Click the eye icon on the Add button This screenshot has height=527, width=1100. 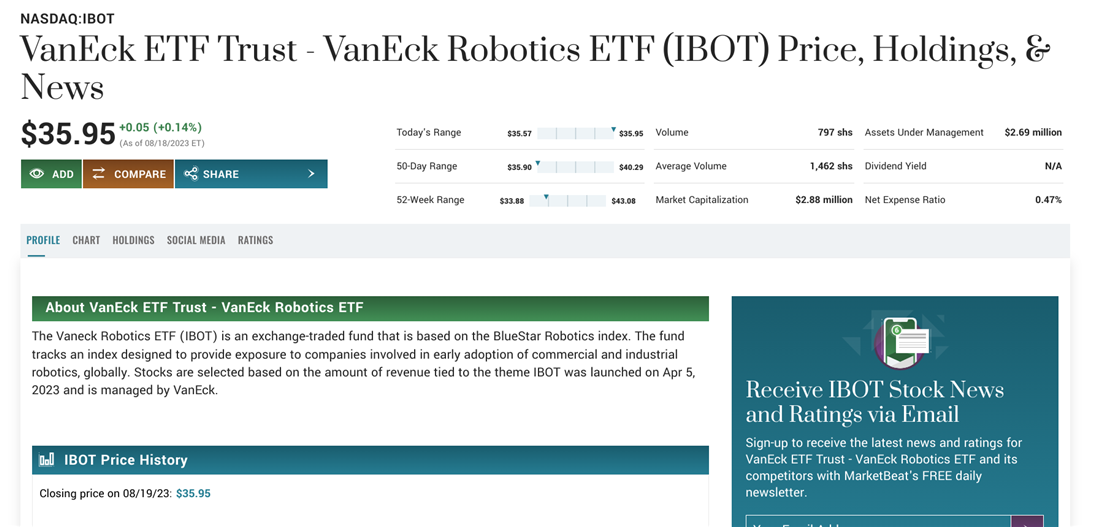pyautogui.click(x=37, y=174)
